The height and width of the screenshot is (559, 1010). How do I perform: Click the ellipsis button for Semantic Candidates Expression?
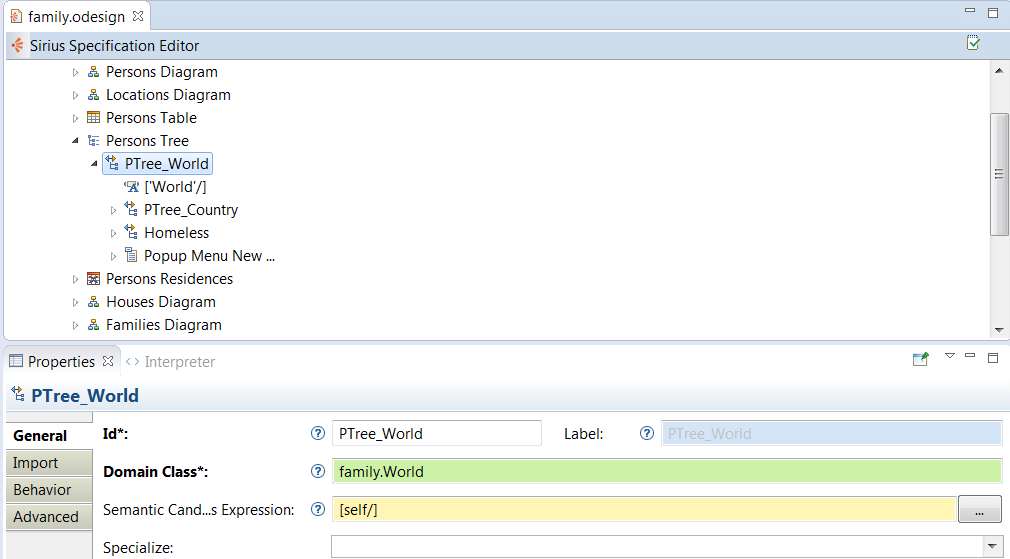coord(980,510)
